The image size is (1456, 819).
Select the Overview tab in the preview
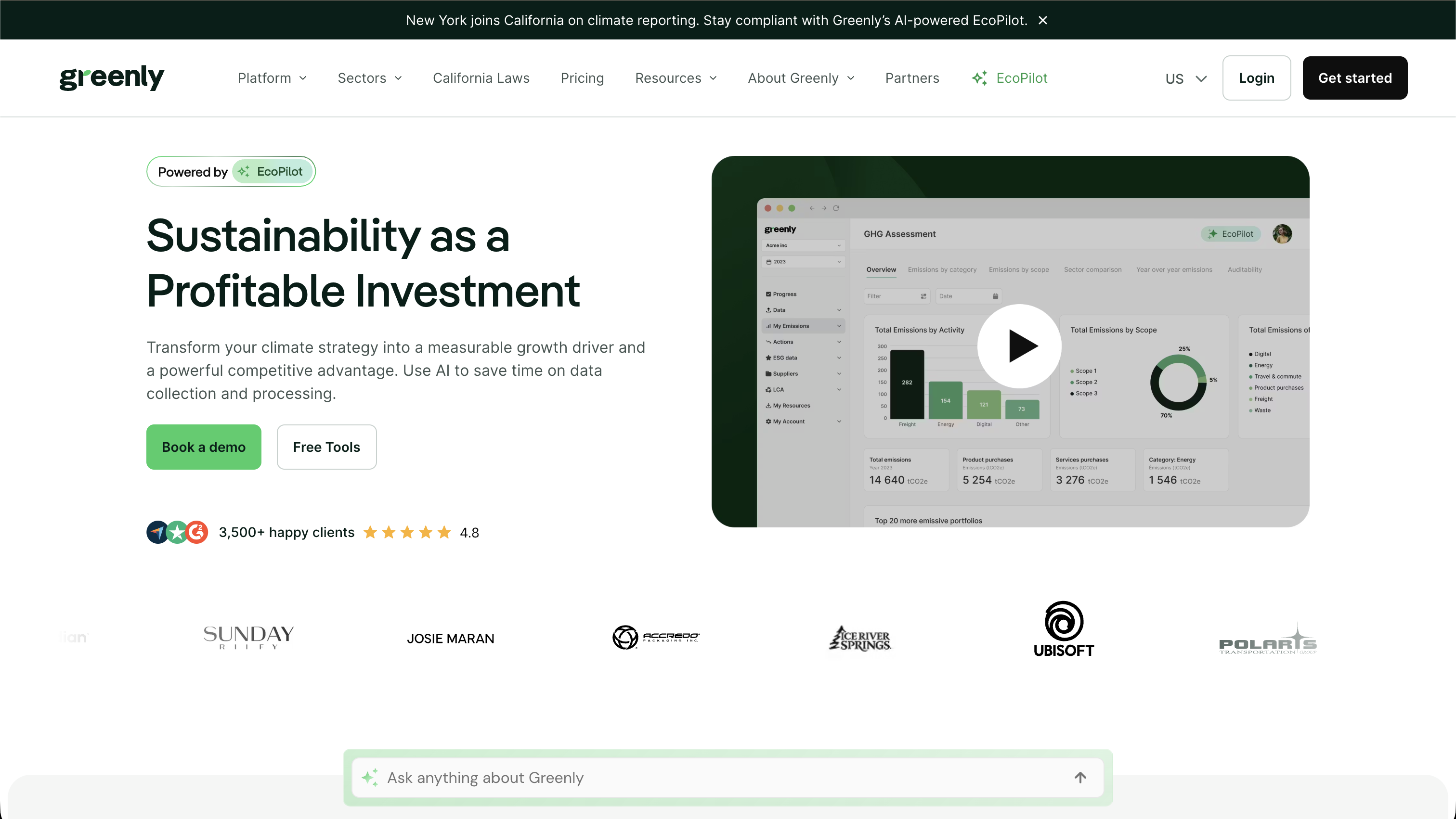(881, 269)
